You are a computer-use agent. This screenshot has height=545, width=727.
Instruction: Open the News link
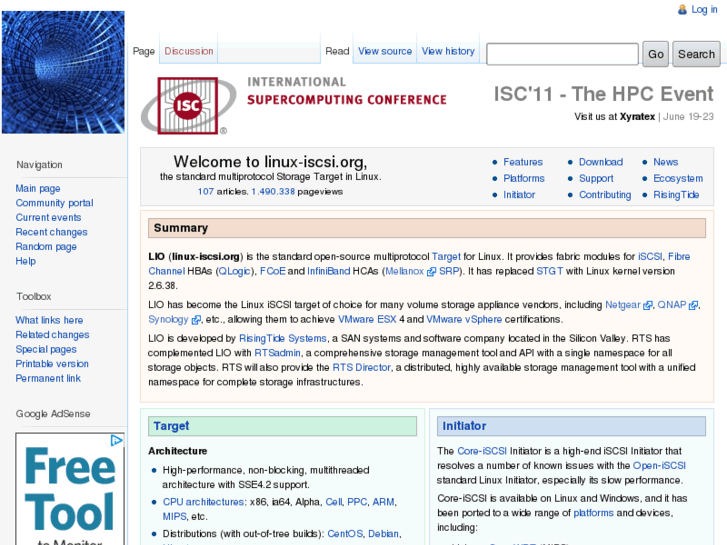[x=666, y=162]
